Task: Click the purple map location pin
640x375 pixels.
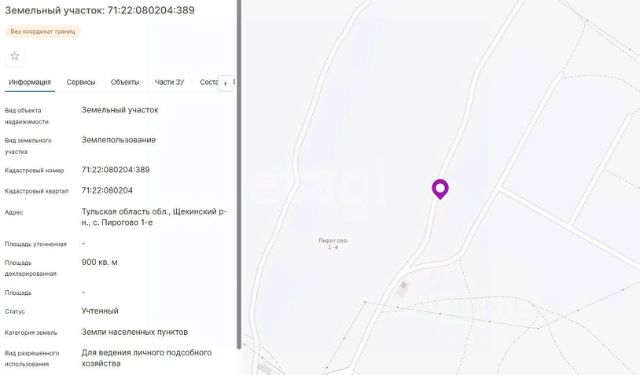Action: 440,189
